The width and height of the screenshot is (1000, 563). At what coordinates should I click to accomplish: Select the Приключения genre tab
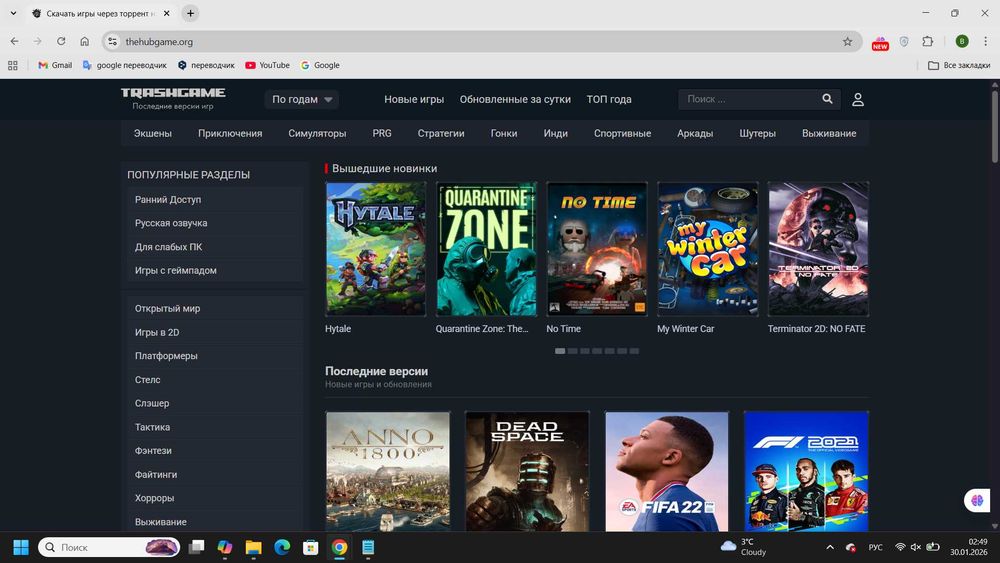click(x=230, y=133)
